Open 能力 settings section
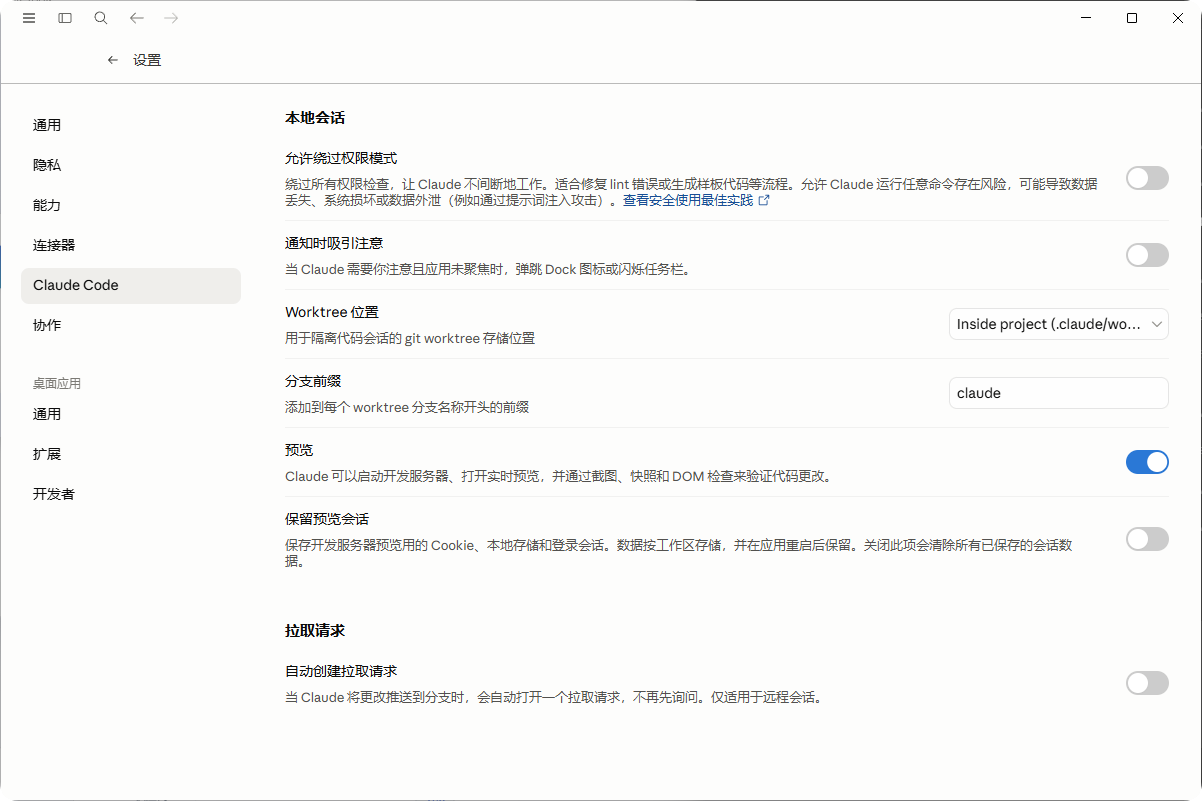This screenshot has width=1202, height=801. click(131, 205)
